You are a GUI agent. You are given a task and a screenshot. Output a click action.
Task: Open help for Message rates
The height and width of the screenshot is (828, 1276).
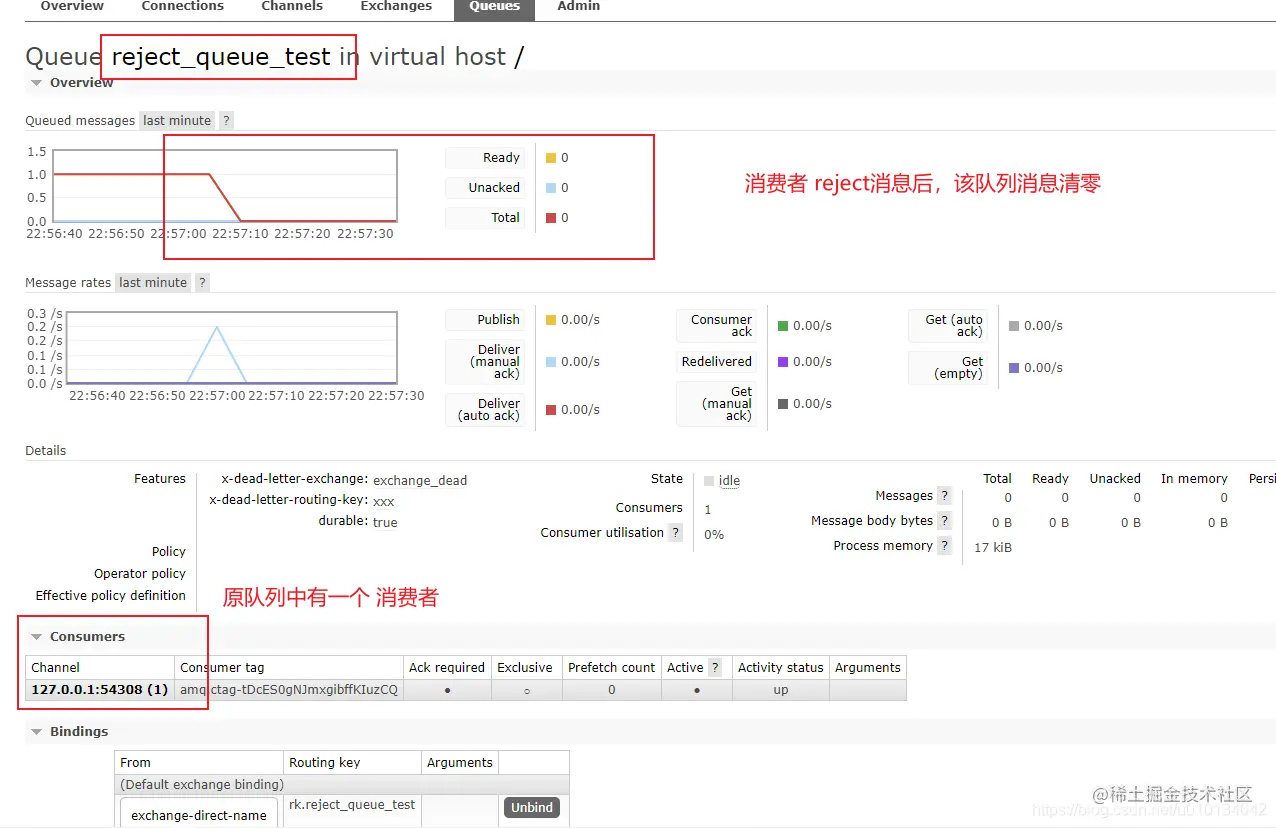click(x=202, y=283)
